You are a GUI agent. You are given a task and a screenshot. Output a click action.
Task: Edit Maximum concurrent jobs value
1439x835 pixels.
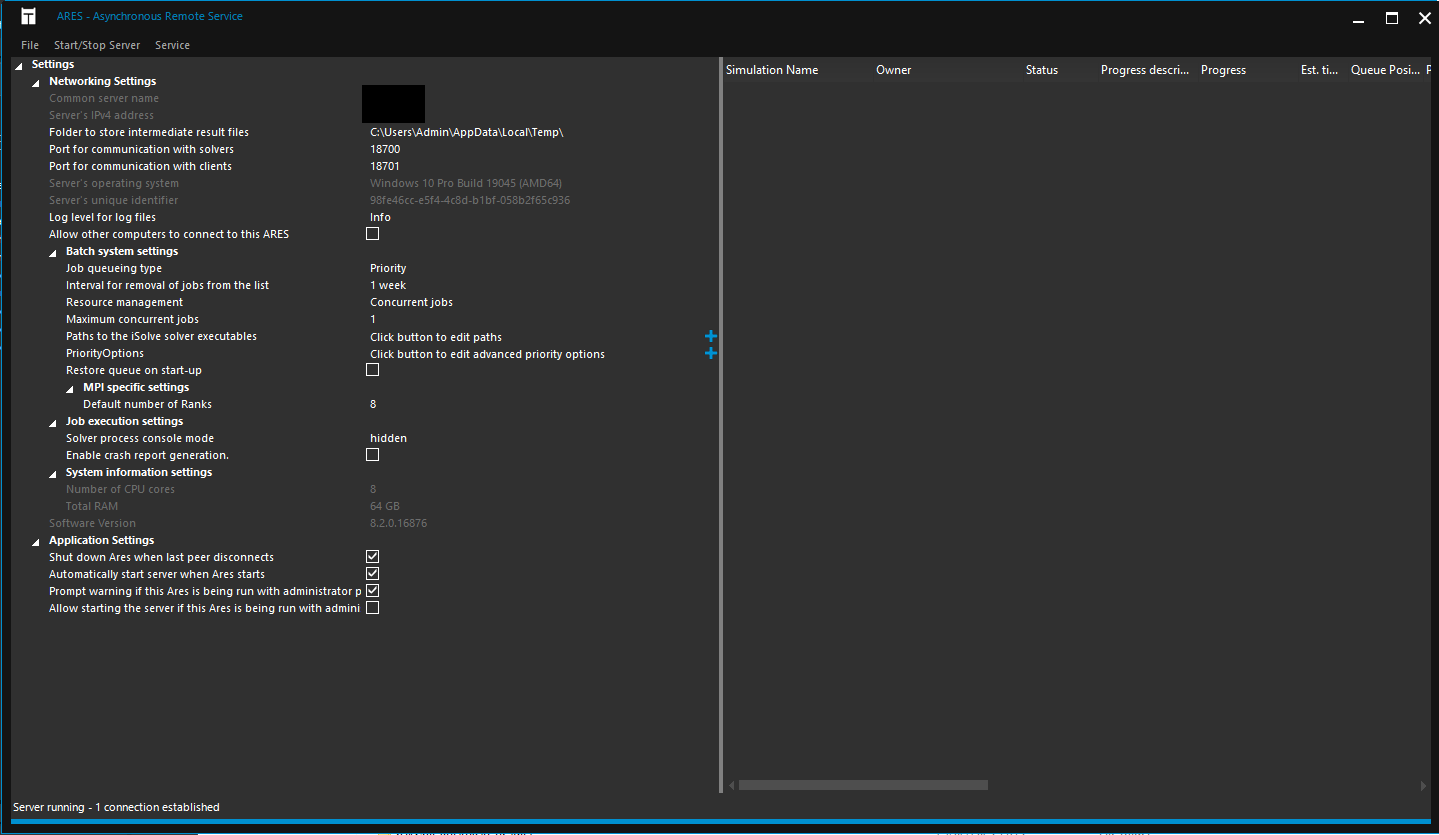coord(373,319)
